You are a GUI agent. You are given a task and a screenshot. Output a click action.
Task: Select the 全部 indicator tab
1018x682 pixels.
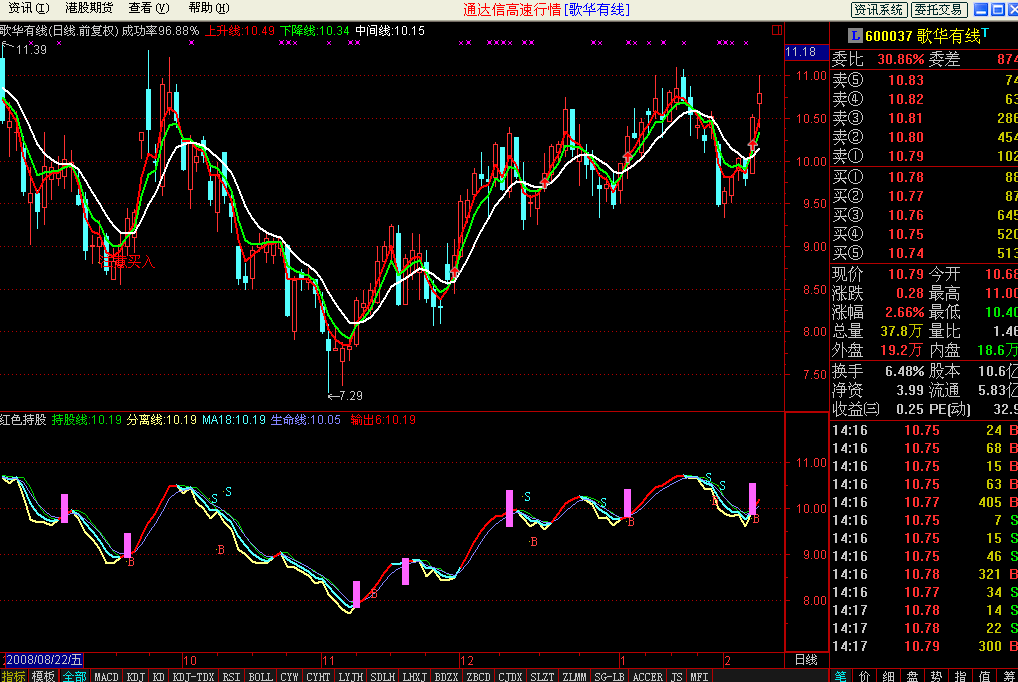(x=74, y=676)
